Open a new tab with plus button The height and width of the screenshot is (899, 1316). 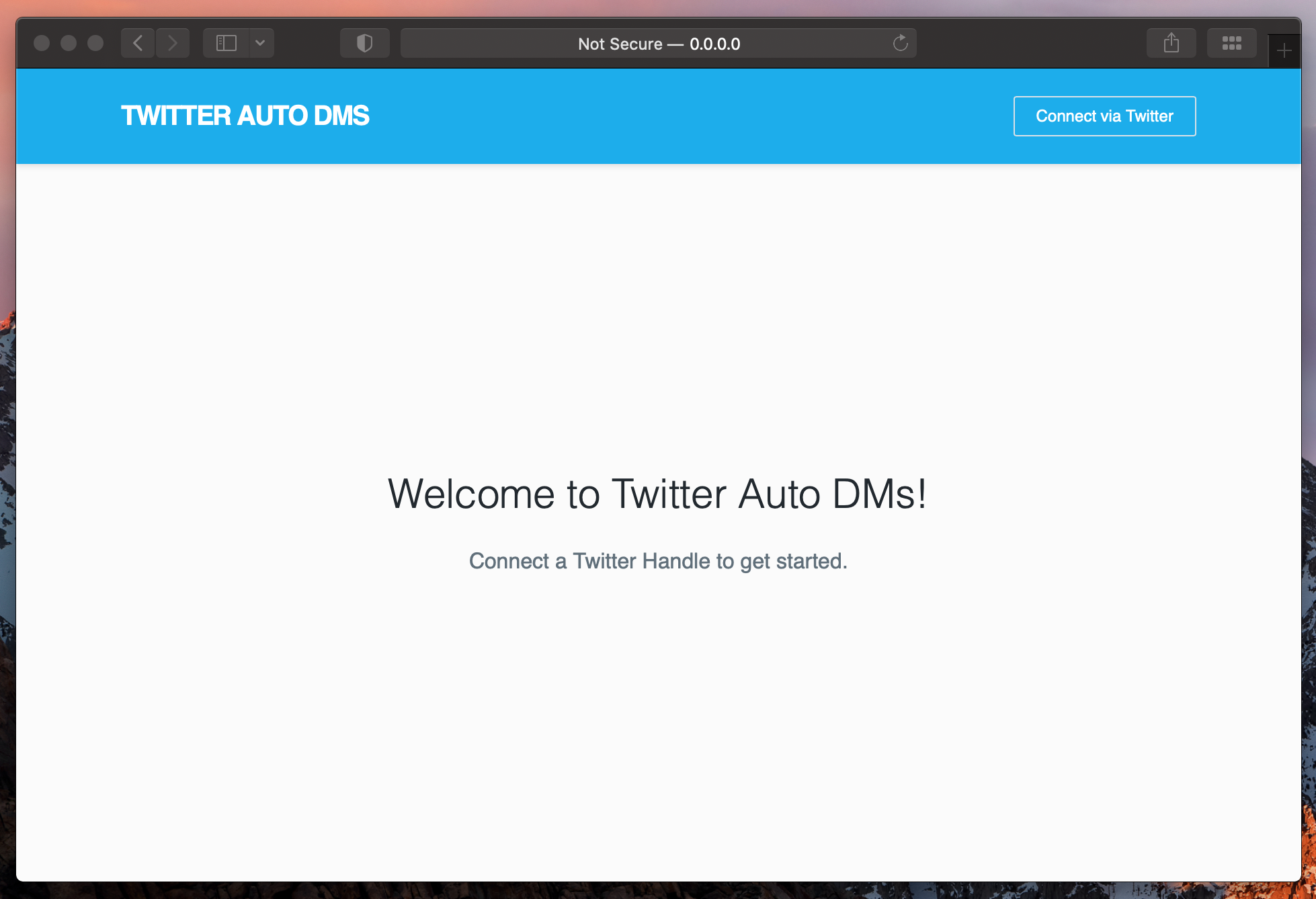tap(1284, 50)
